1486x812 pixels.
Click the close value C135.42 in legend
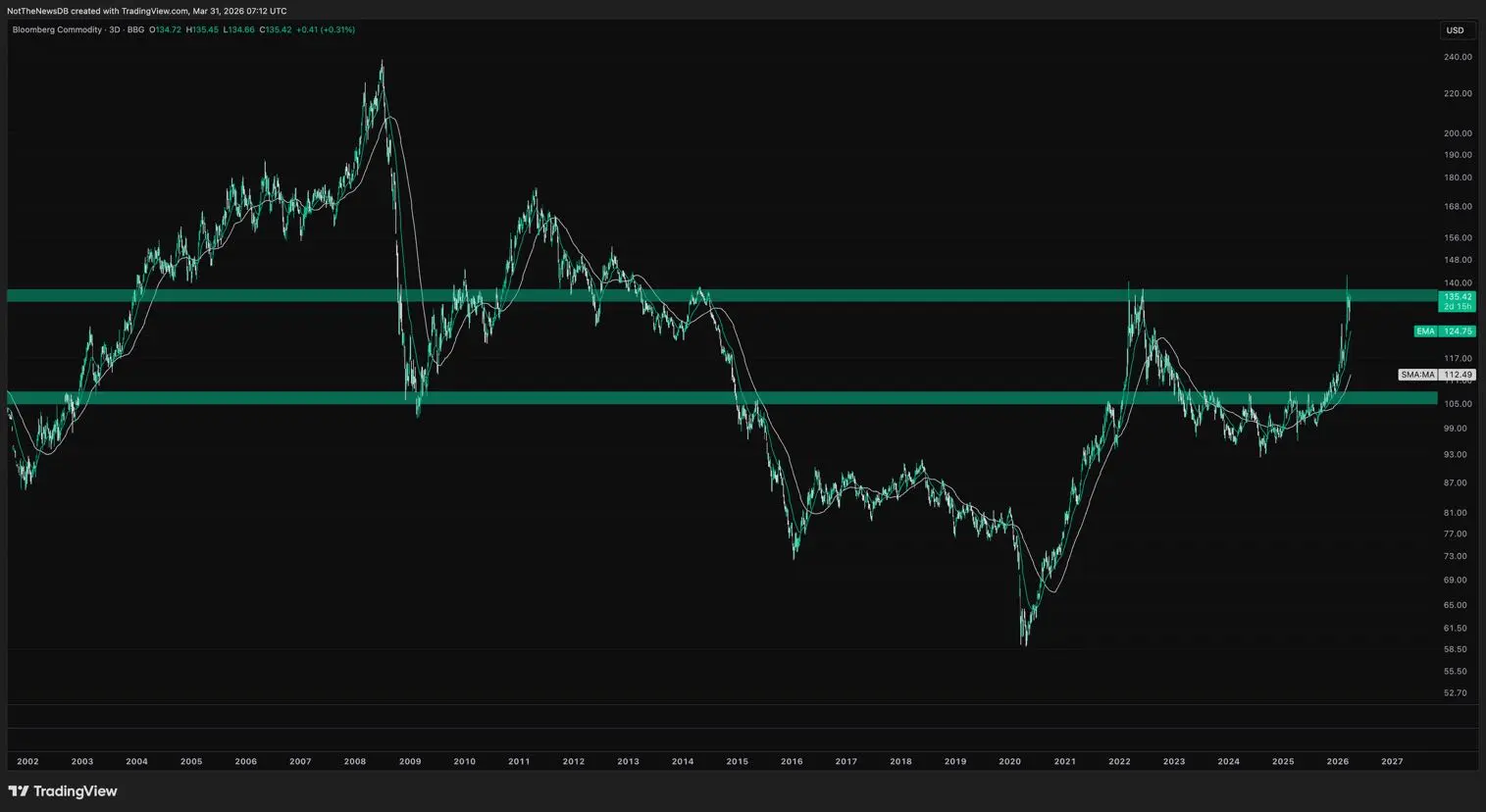(275, 30)
